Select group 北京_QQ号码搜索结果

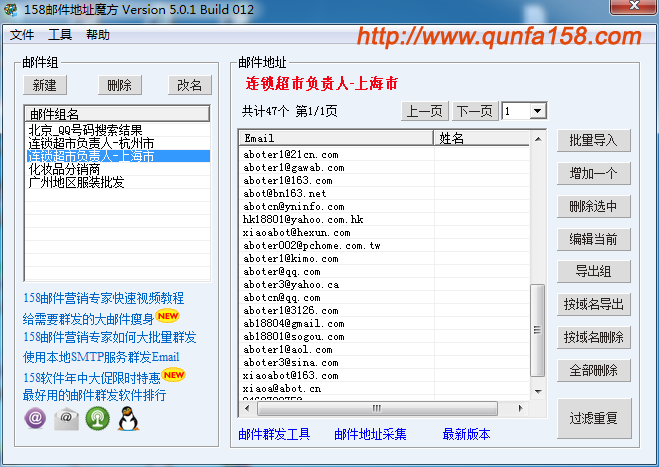tap(118, 130)
